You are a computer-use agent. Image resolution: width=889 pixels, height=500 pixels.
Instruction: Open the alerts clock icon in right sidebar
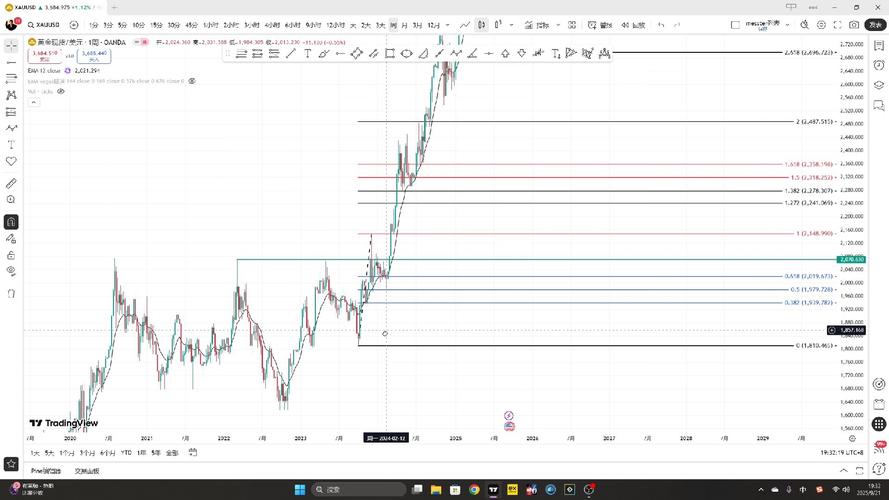tap(879, 65)
